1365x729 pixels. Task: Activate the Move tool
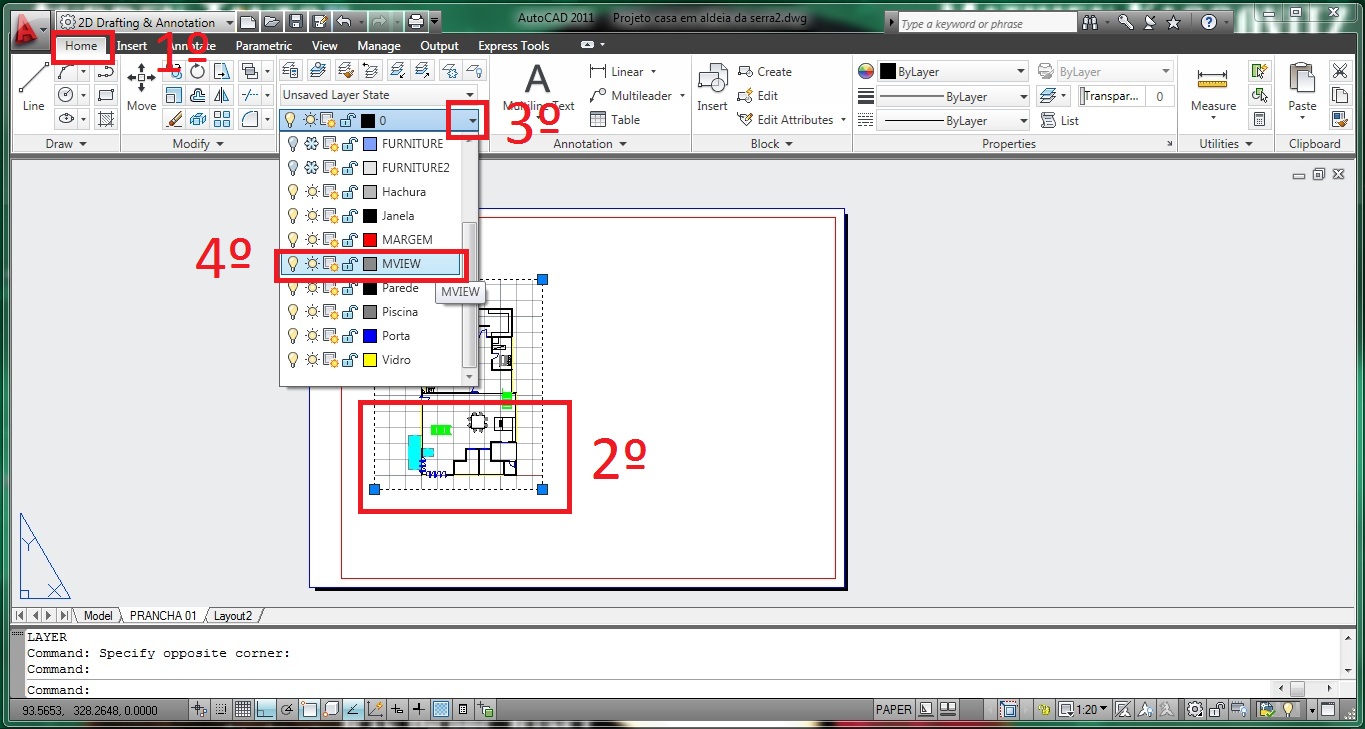click(x=141, y=85)
